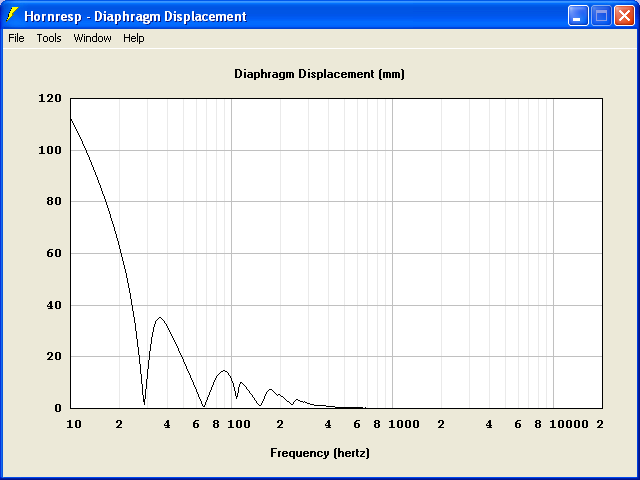The width and height of the screenshot is (640, 480).
Task: Click the 10000 frequency axis label
Action: [x=569, y=424]
